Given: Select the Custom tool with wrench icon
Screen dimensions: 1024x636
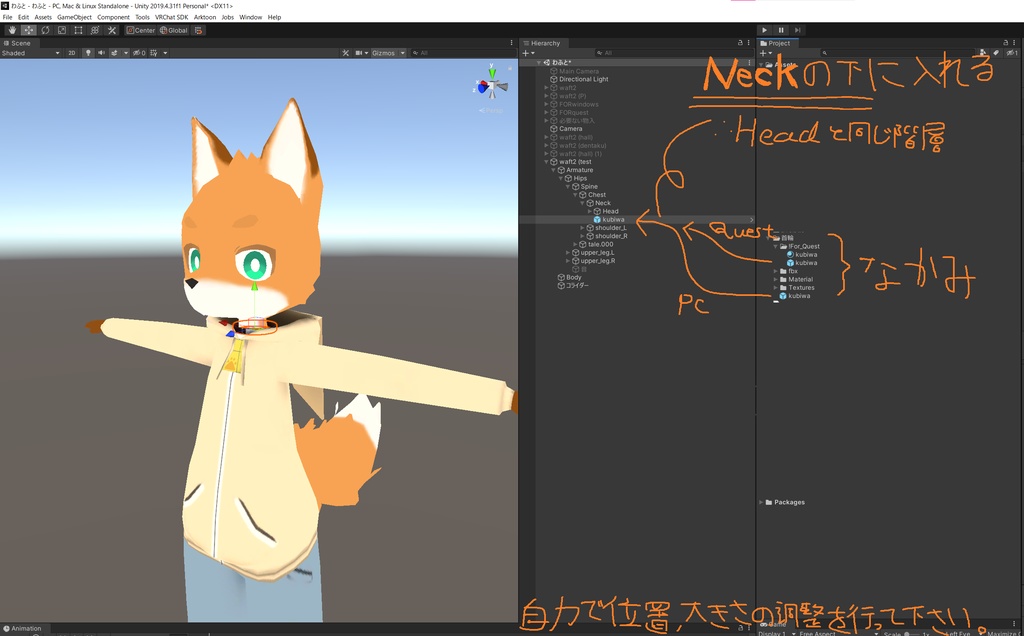Looking at the screenshot, I should 111,30.
